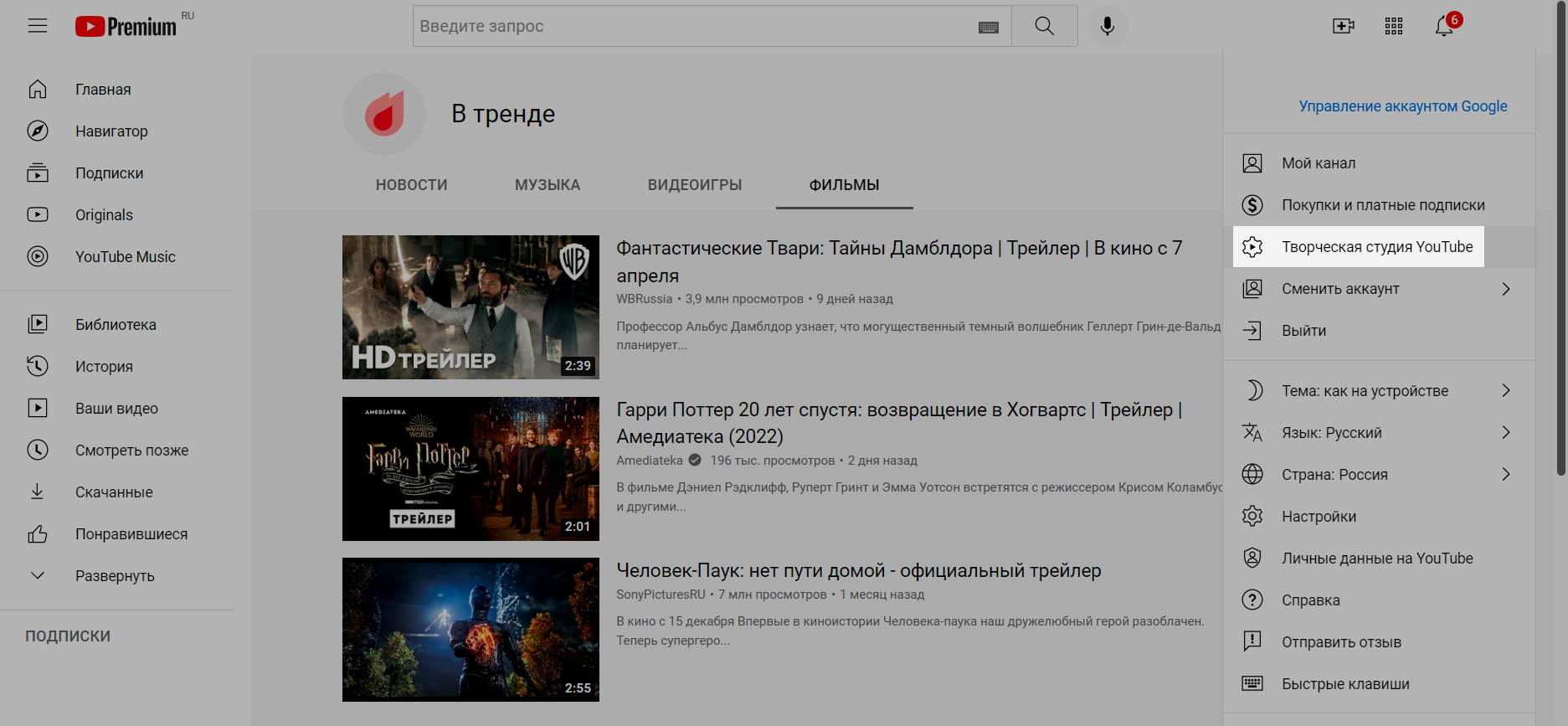1568x726 pixels.
Task: Open Настройки menu entry
Action: coord(1379,517)
